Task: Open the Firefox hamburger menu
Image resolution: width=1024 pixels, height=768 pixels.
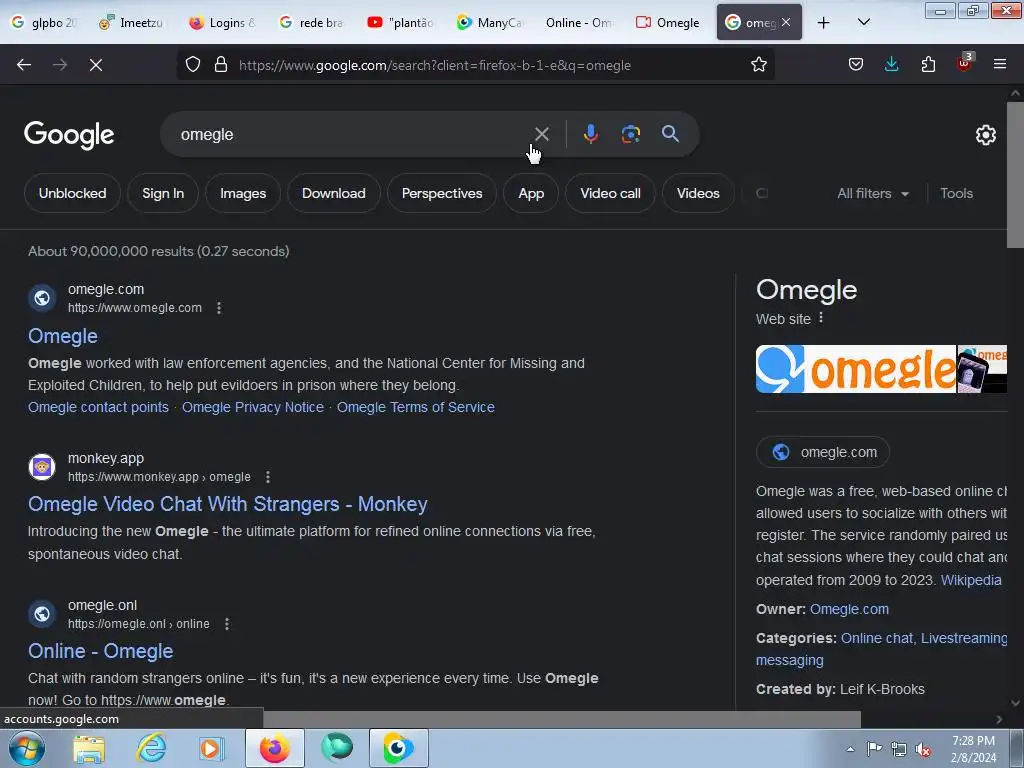Action: coord(1000,64)
